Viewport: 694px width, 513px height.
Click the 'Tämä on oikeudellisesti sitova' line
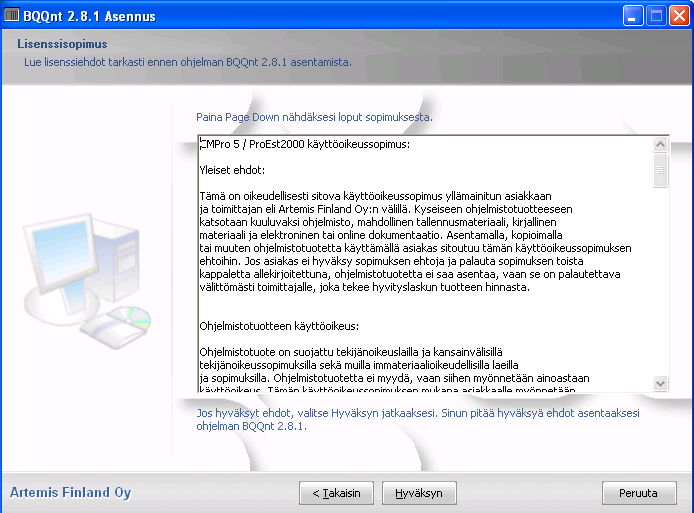[375, 196]
